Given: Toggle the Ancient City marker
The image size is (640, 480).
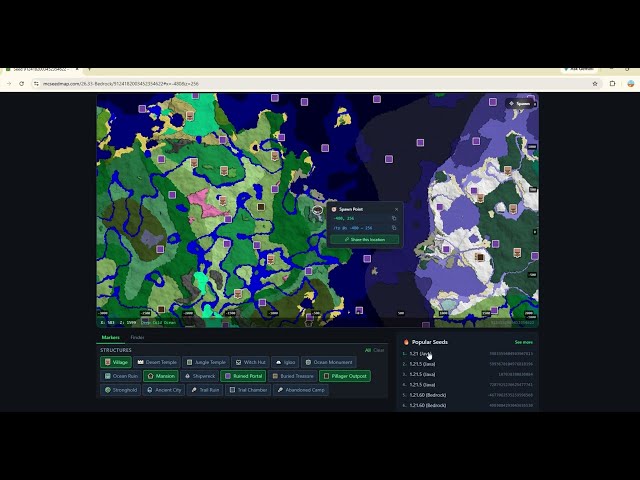Looking at the screenshot, I should [x=164, y=390].
